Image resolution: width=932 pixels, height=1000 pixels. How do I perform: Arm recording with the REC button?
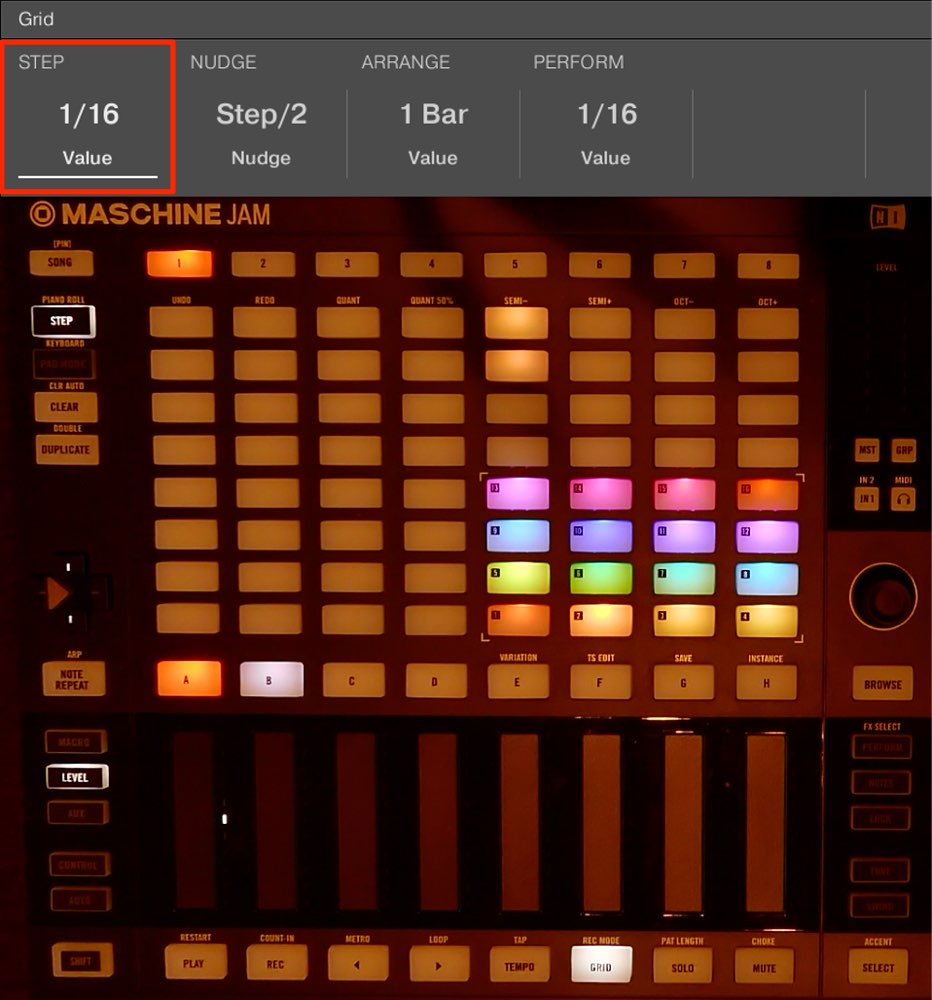tap(276, 964)
